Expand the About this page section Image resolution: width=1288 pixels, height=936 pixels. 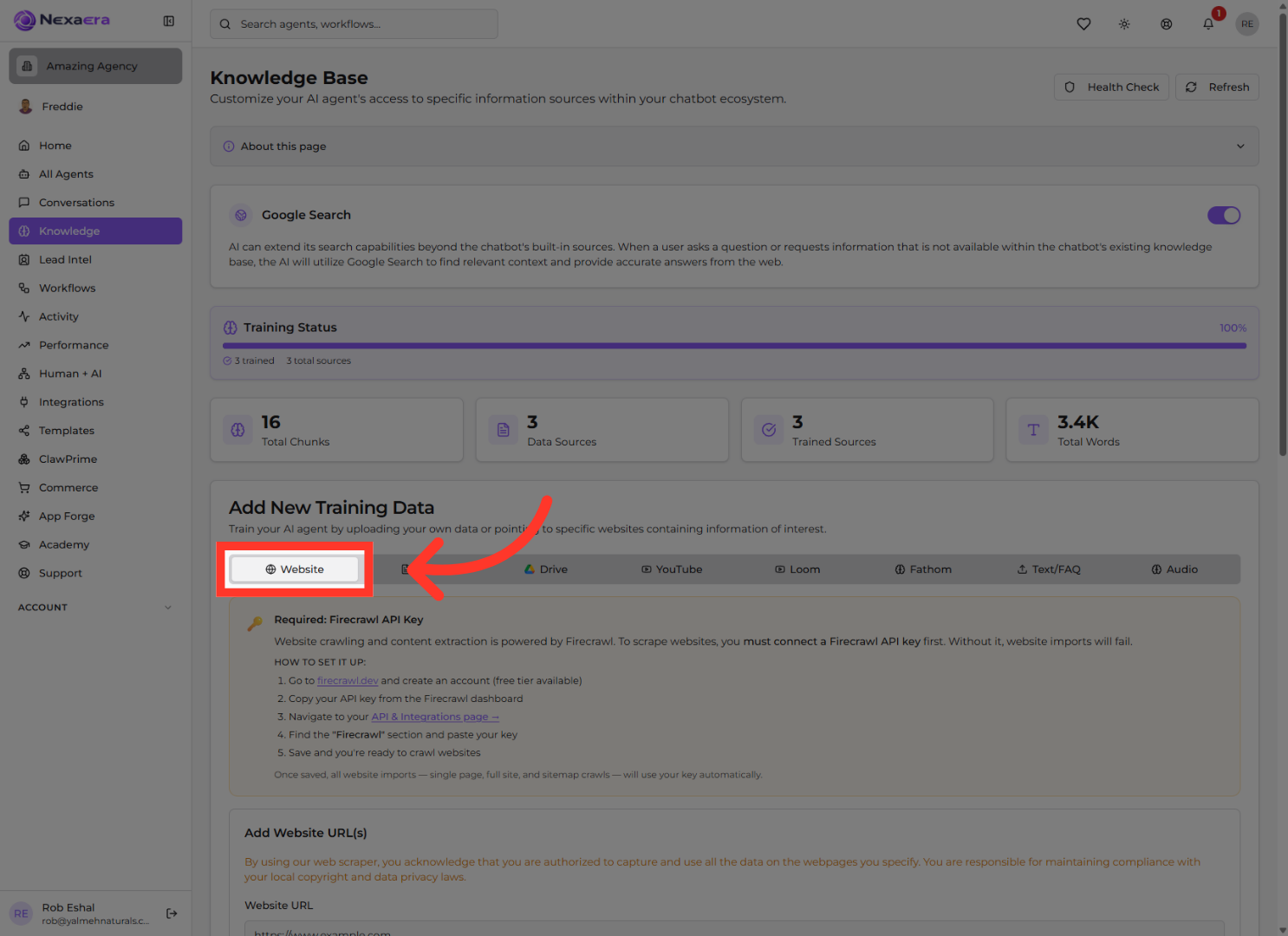[x=734, y=146]
